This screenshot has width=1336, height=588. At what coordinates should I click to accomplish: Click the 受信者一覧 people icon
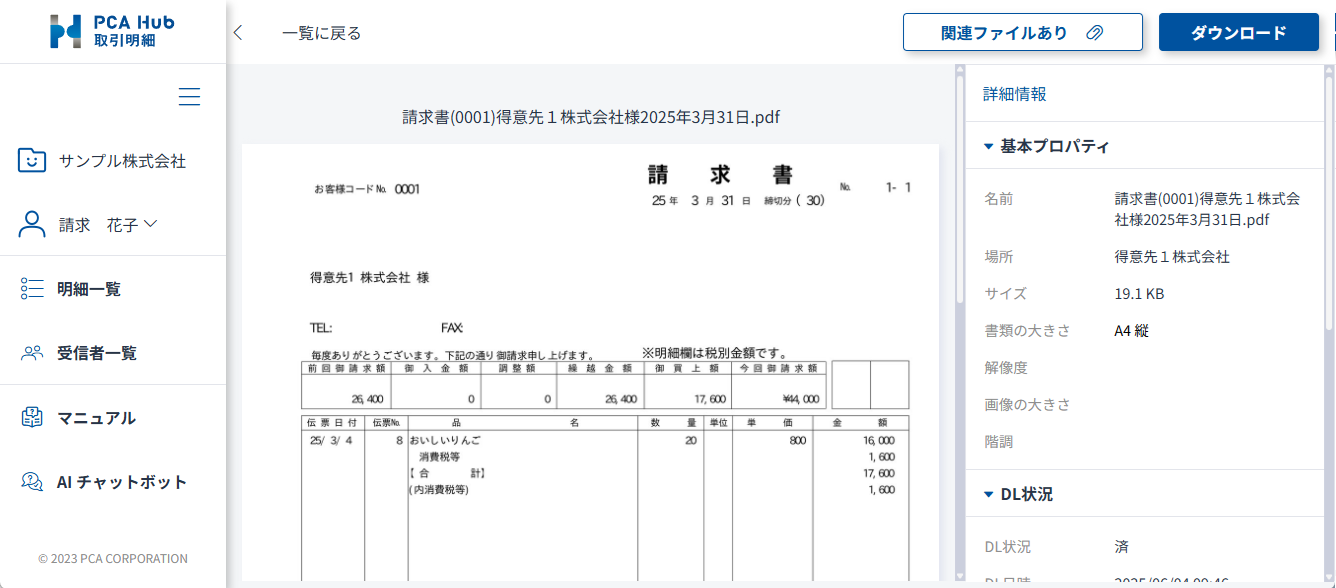point(32,353)
